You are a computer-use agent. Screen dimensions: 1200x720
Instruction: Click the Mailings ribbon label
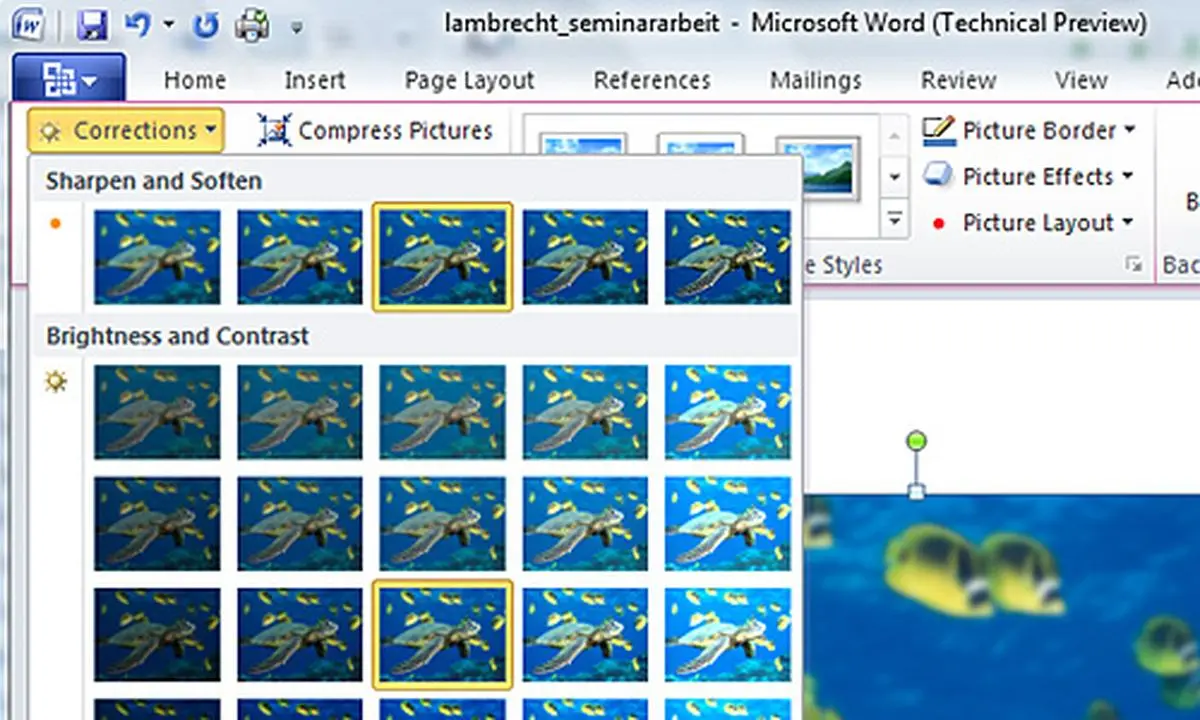(815, 80)
